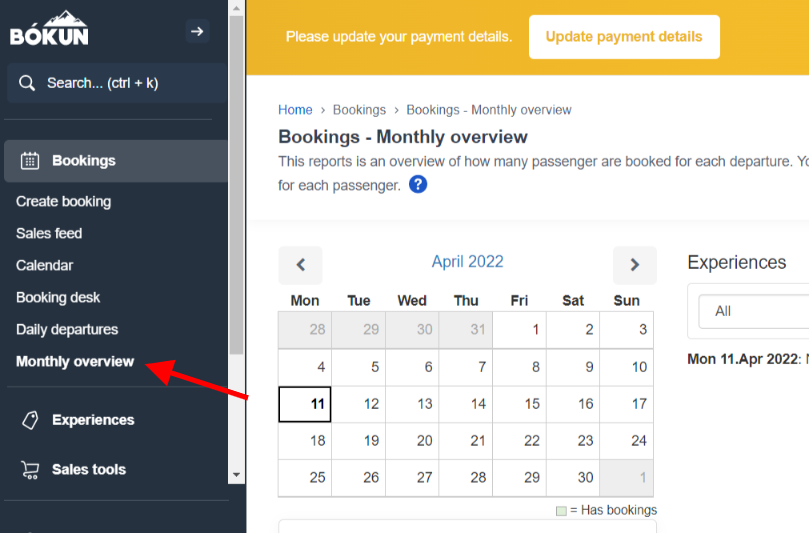Select Daily departures in the sidebar
The image size is (809, 533).
(67, 330)
